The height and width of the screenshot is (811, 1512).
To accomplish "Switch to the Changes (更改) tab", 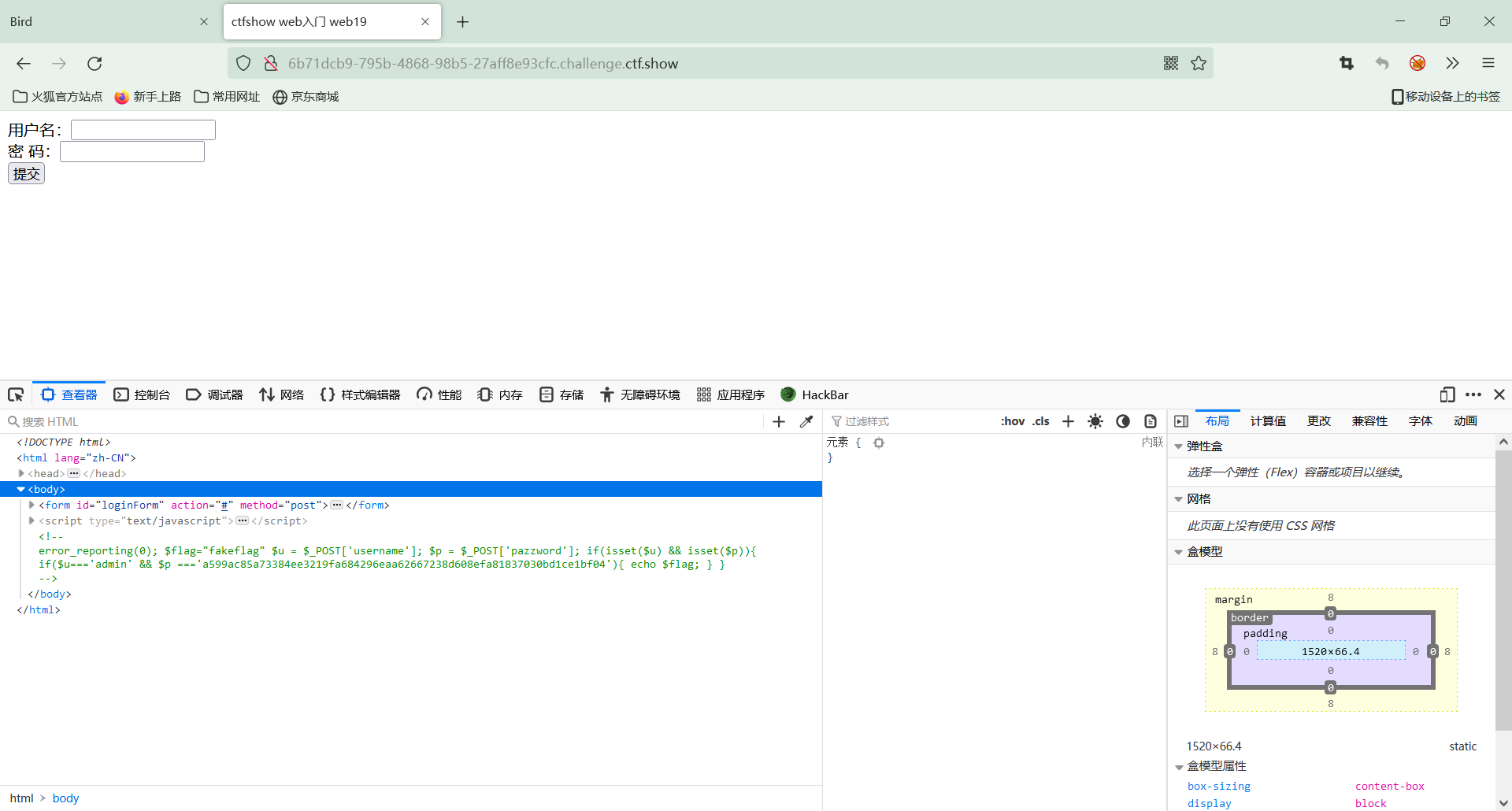I will pos(1319,421).
